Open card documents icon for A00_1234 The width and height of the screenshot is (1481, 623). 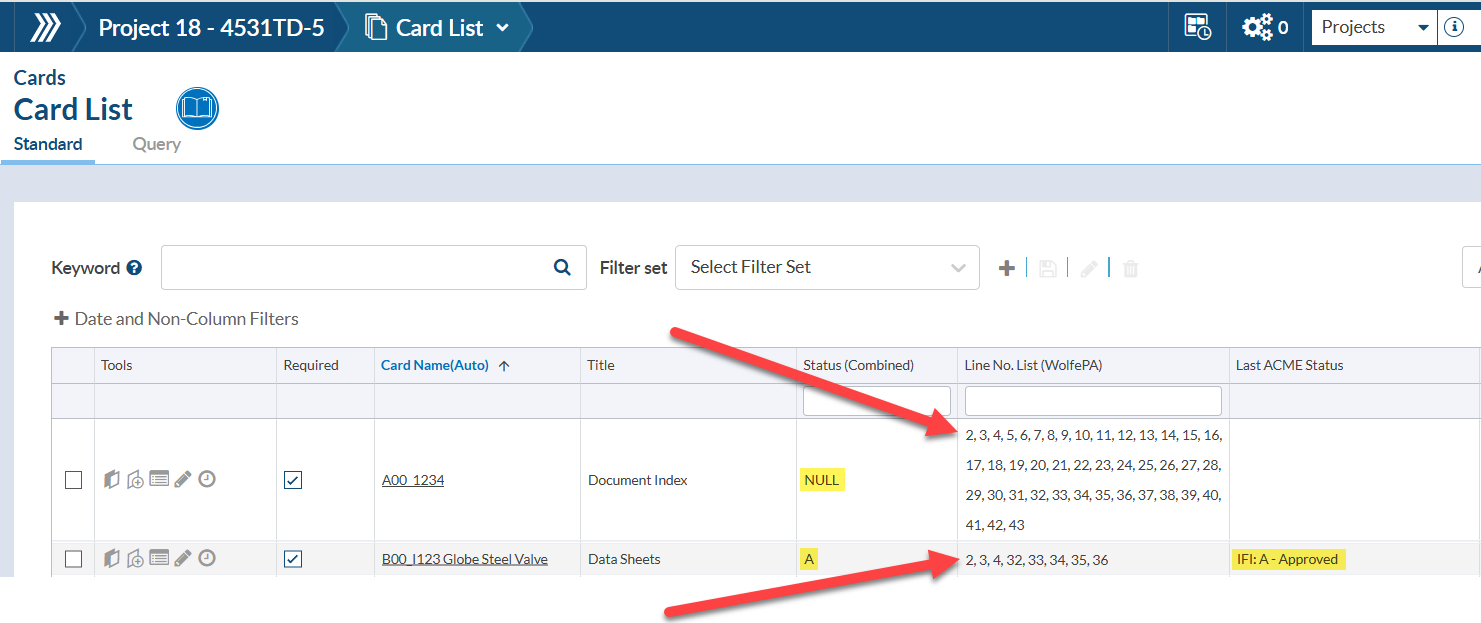point(112,480)
